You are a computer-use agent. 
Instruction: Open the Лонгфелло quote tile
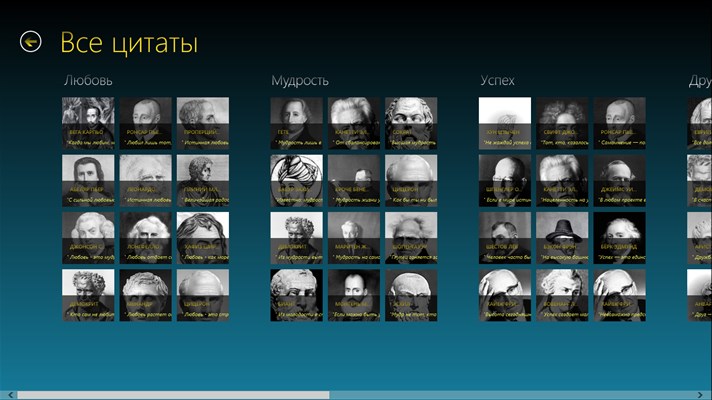(146, 238)
